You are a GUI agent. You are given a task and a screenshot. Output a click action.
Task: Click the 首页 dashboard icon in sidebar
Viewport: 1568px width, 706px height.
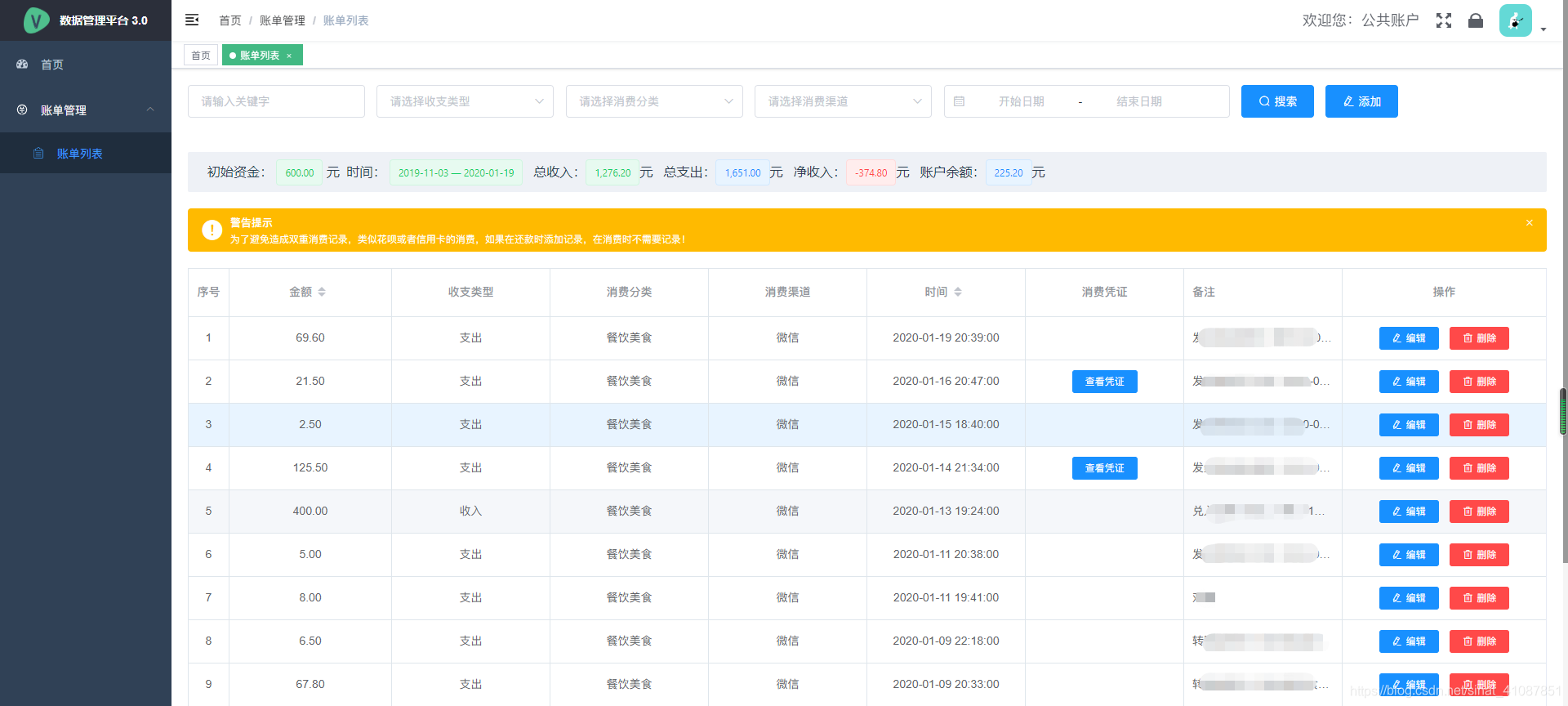coord(22,64)
